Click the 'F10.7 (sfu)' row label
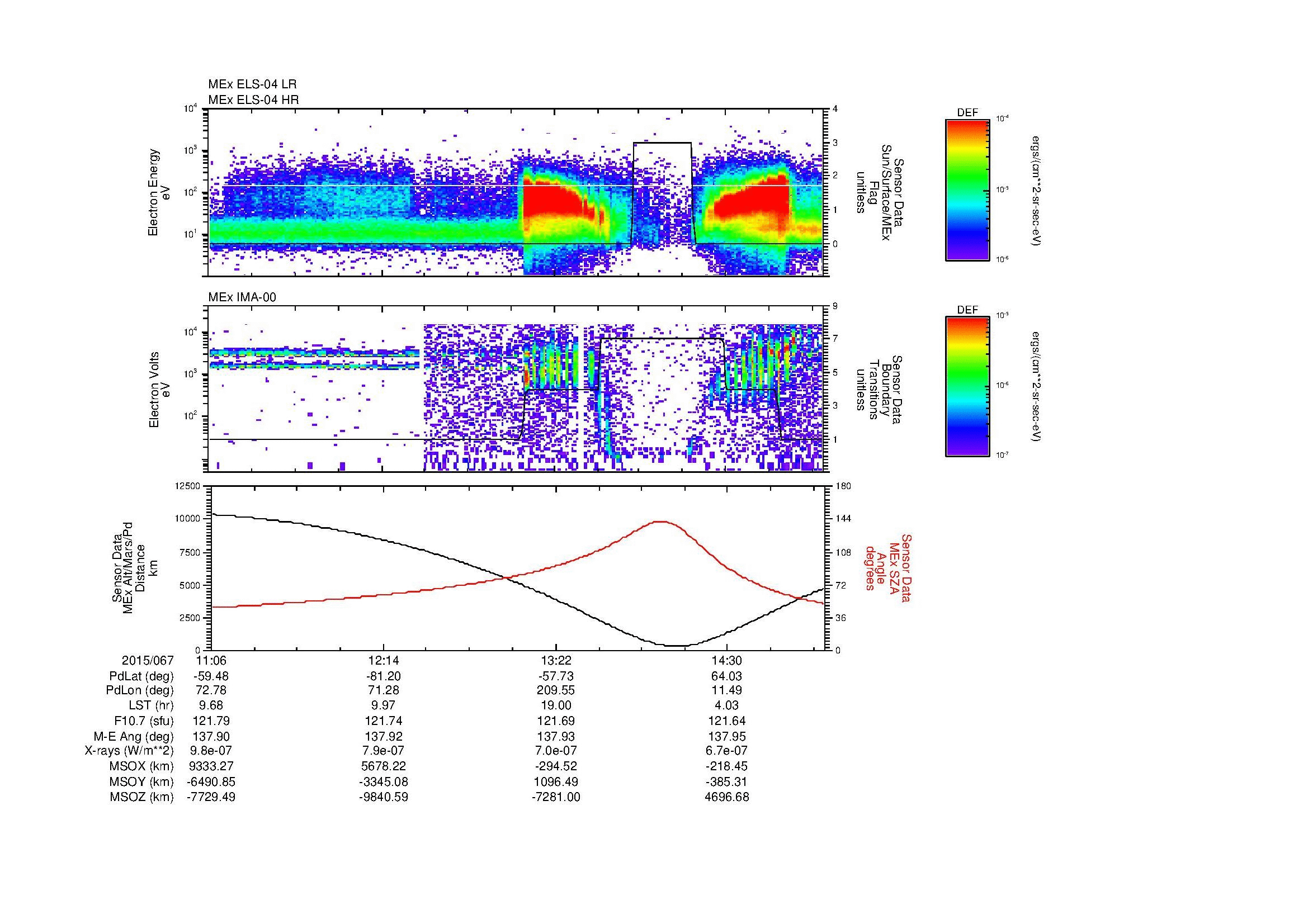 click(x=143, y=721)
